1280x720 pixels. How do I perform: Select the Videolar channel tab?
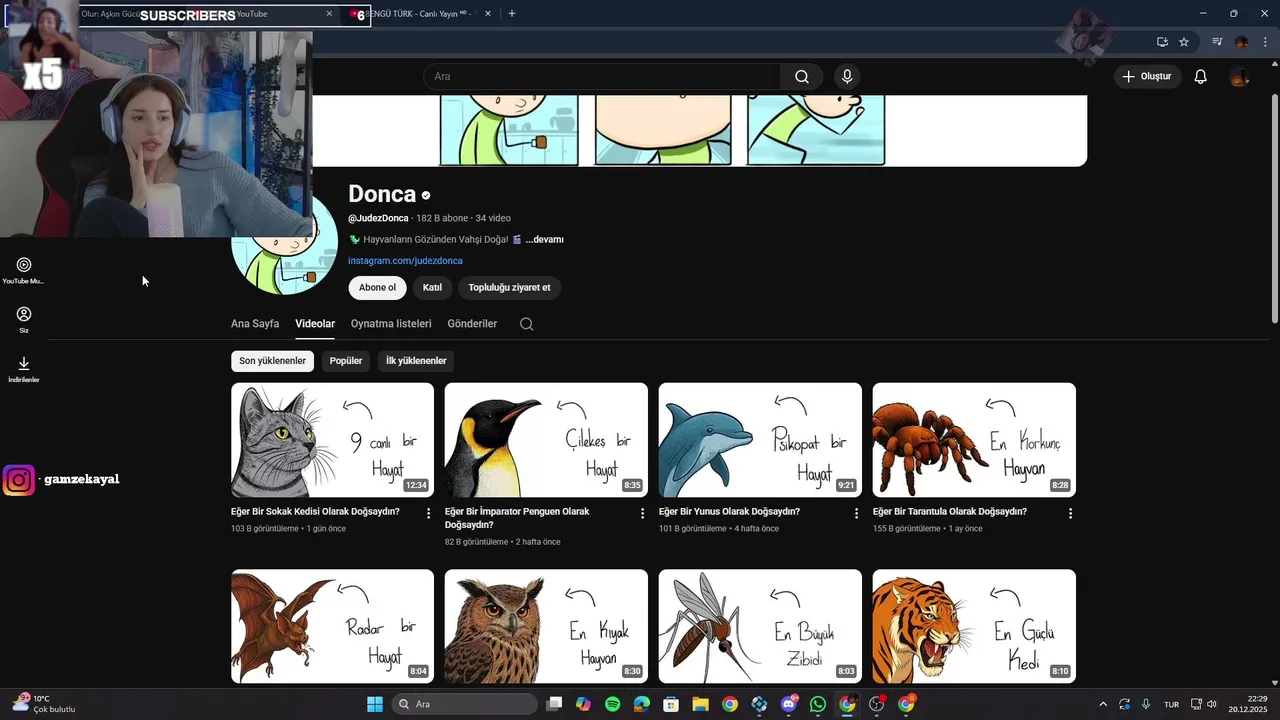pyautogui.click(x=315, y=324)
